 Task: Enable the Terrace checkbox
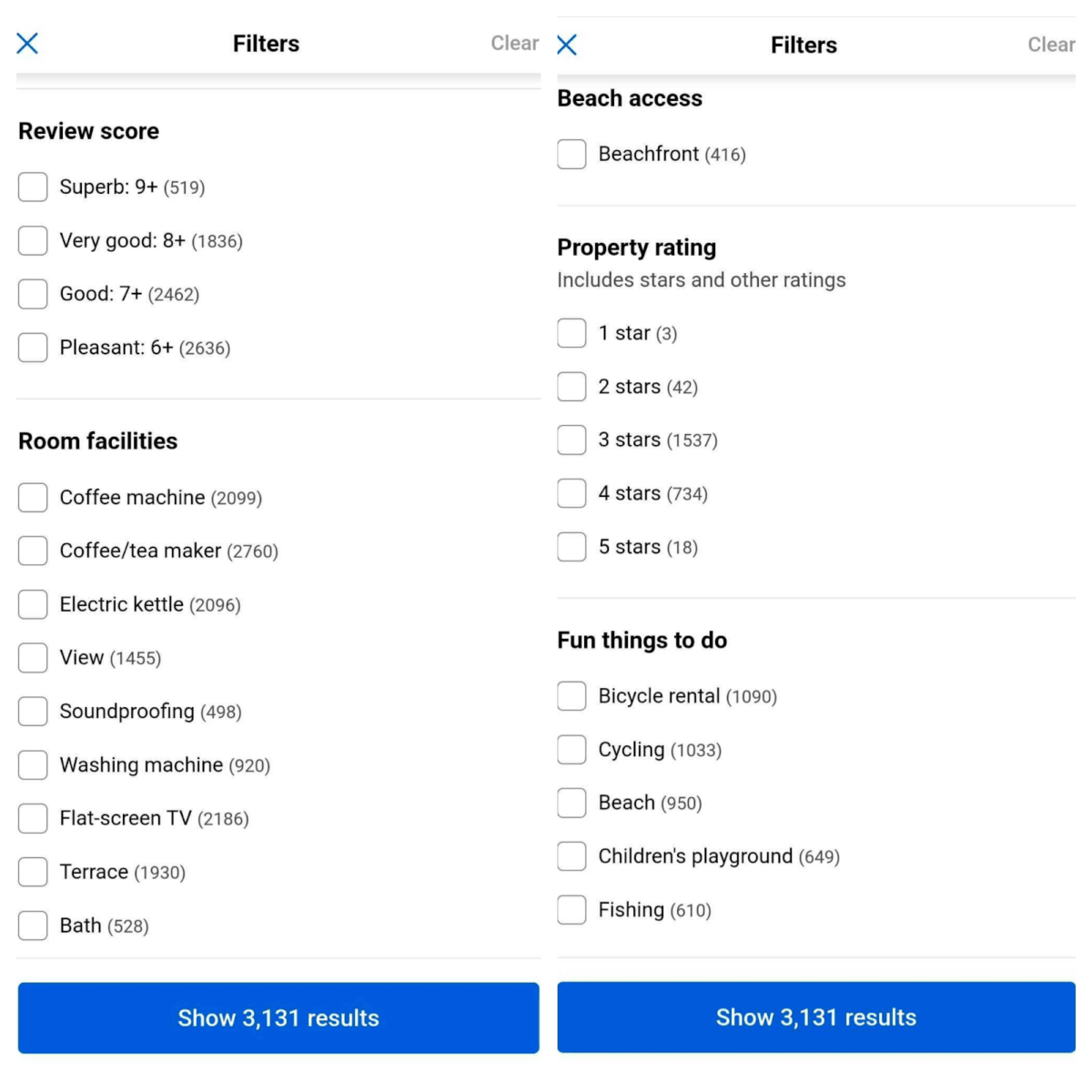(33, 872)
